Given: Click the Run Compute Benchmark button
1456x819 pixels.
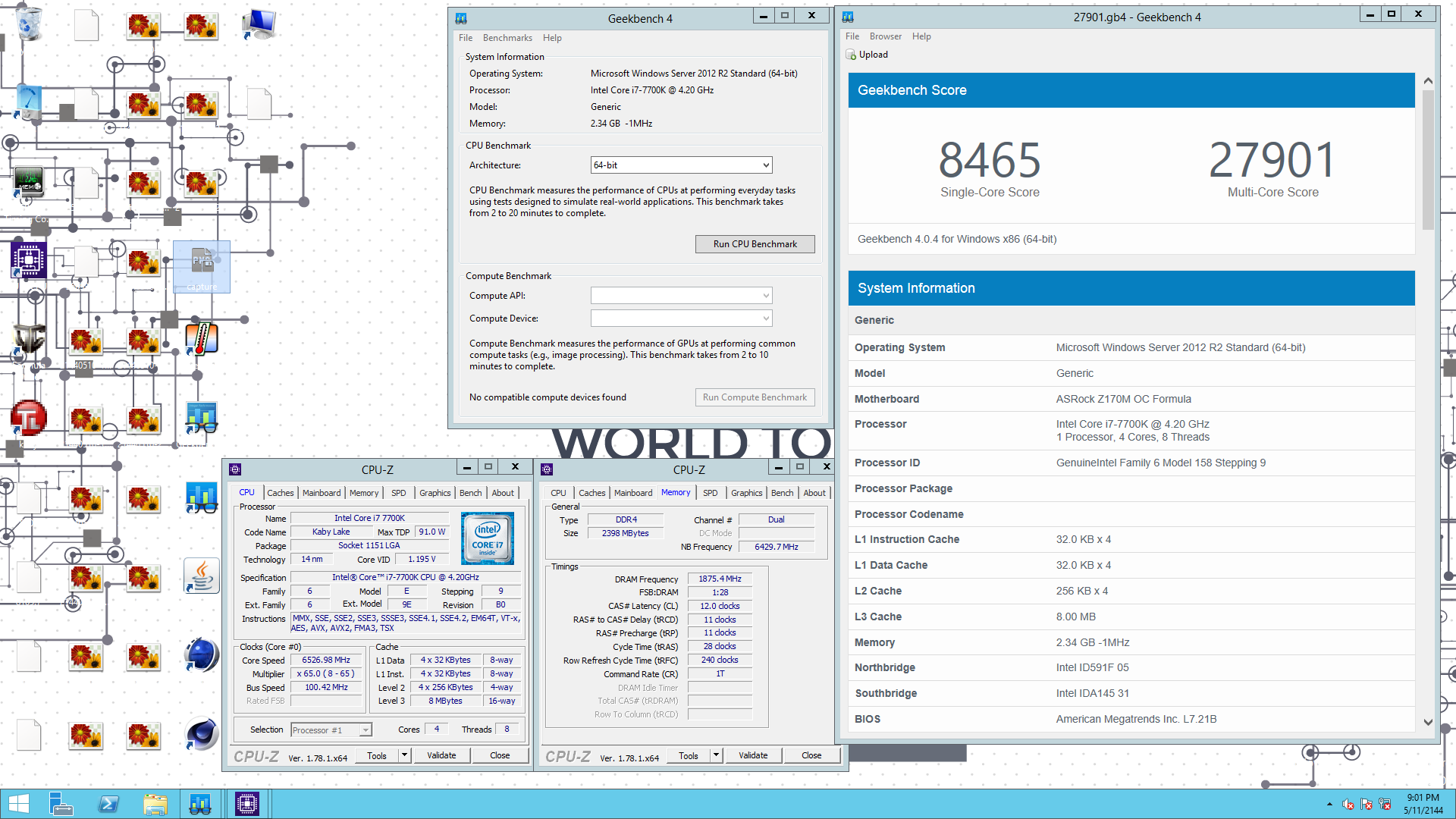Looking at the screenshot, I should [755, 397].
